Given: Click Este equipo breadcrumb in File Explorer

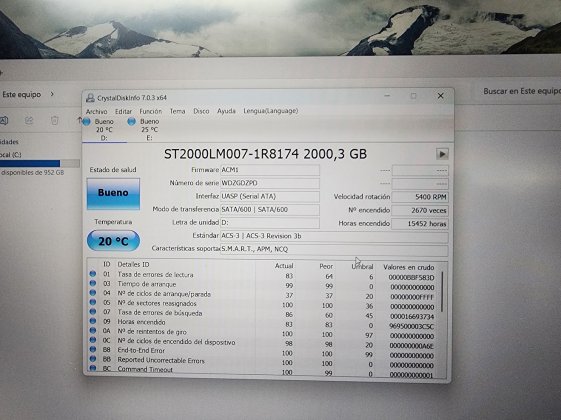Looking at the screenshot, I should [21, 94].
